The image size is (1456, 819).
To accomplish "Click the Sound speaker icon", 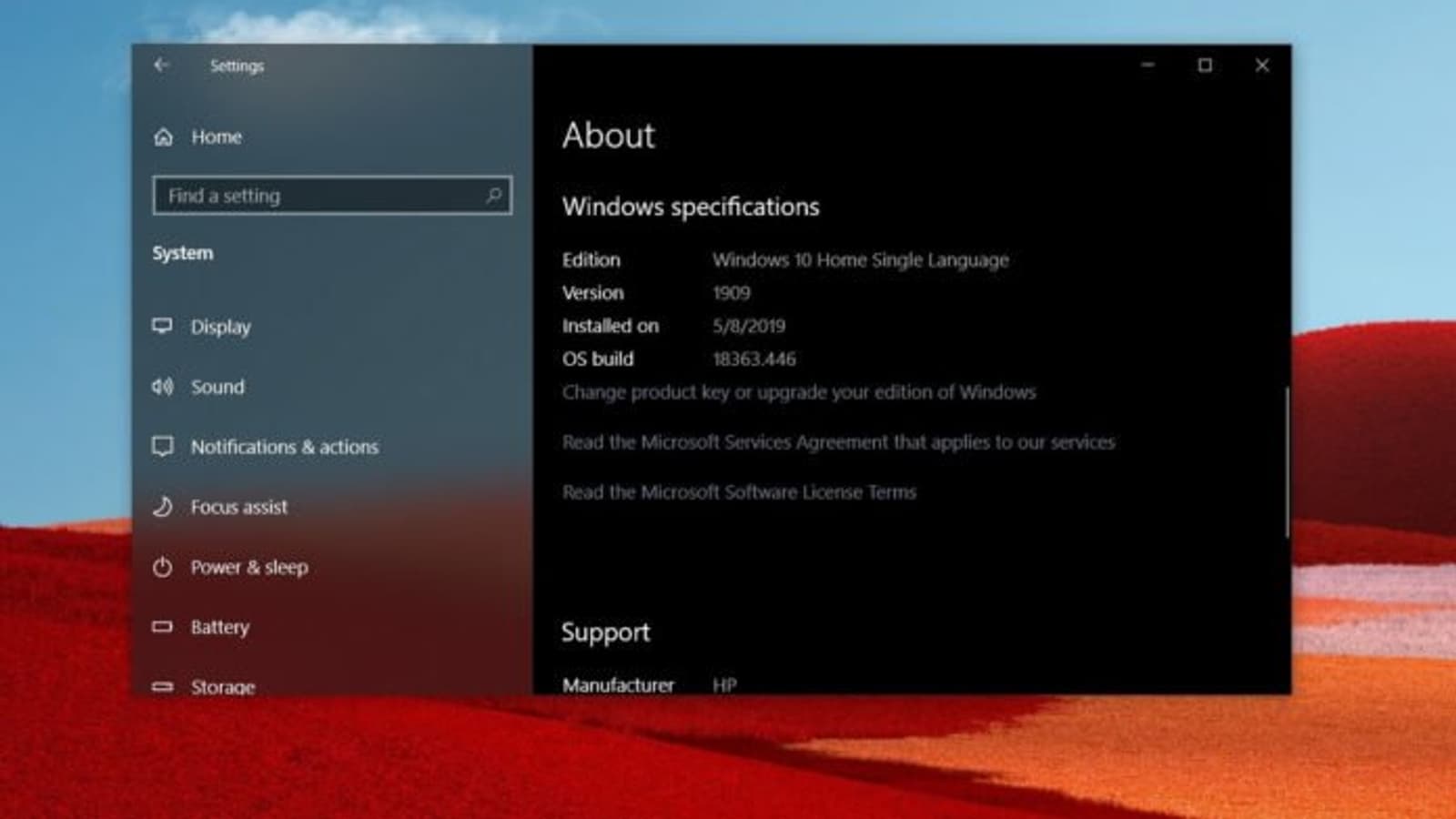I will (x=162, y=387).
